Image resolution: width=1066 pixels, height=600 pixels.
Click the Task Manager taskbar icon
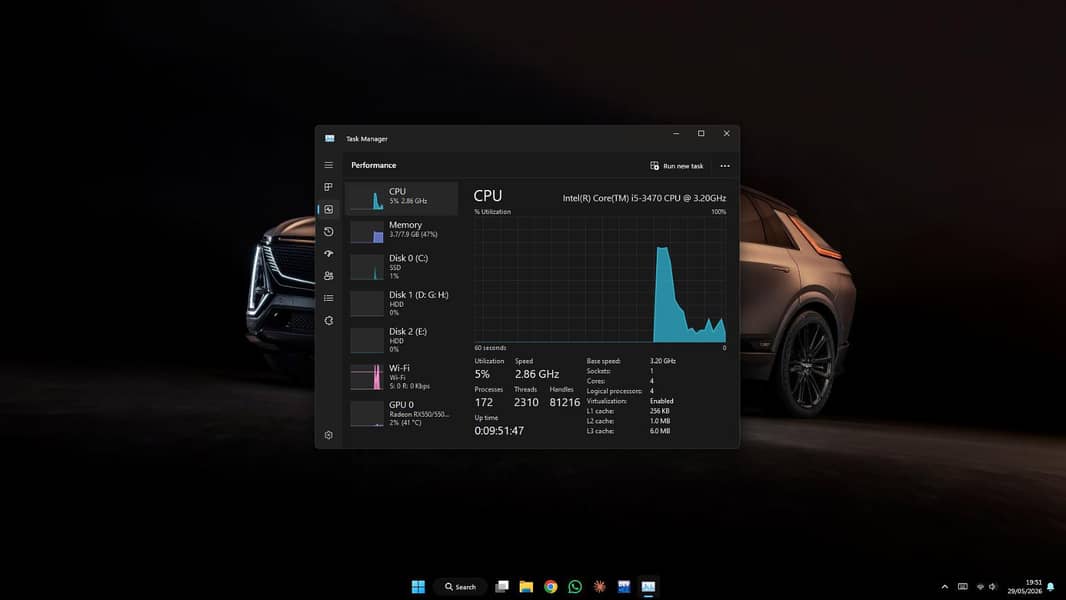pyautogui.click(x=649, y=586)
